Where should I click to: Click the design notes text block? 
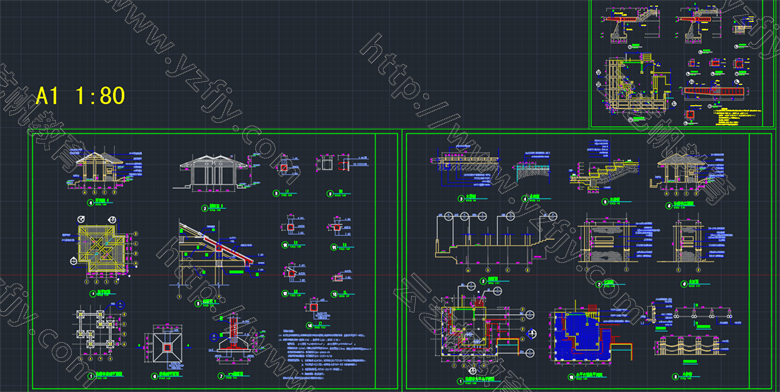coord(326,354)
